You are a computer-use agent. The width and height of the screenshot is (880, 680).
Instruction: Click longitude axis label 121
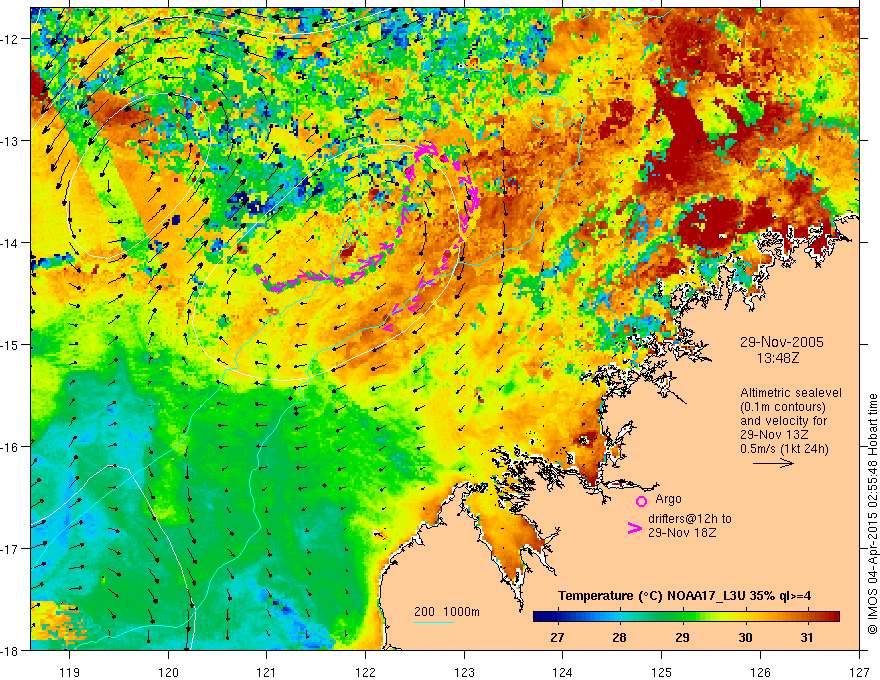(x=267, y=672)
